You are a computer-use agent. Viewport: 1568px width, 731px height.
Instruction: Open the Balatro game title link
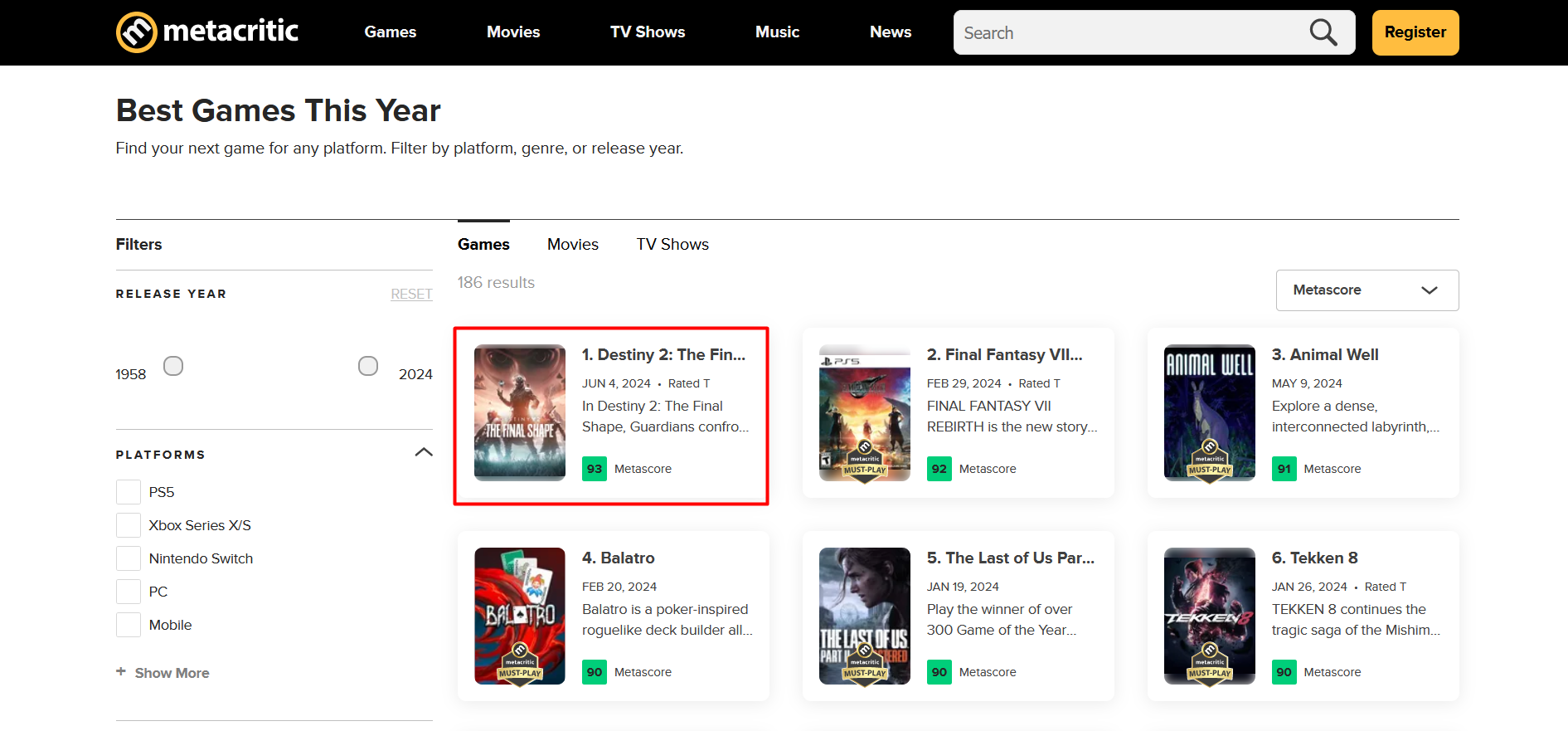pyautogui.click(x=619, y=558)
